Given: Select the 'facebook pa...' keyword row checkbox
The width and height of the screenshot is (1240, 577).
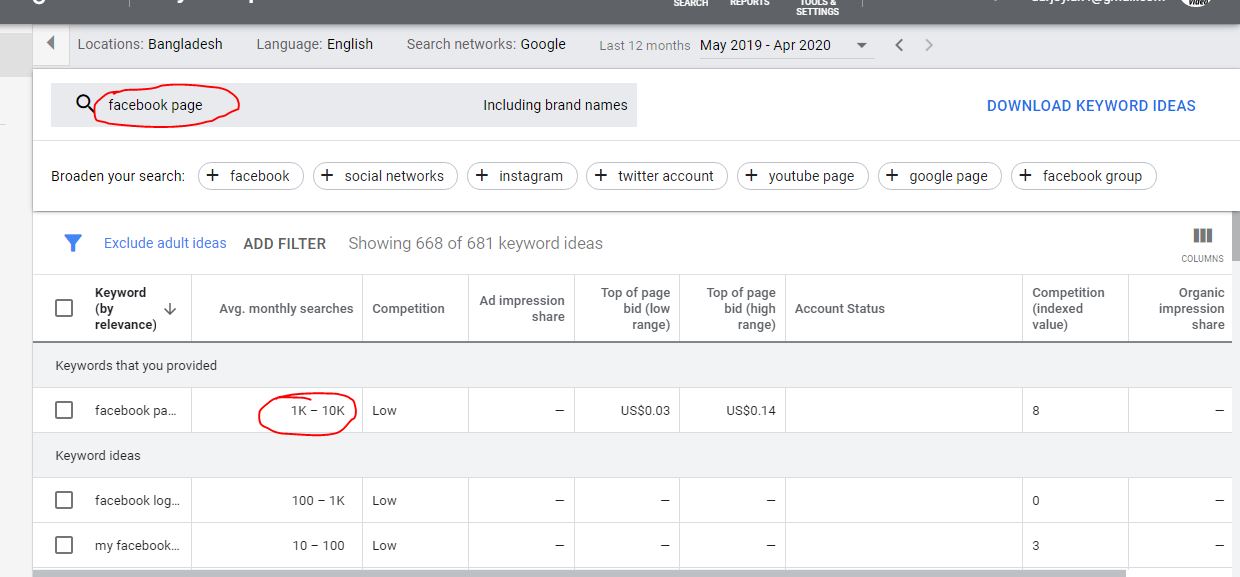Looking at the screenshot, I should pyautogui.click(x=64, y=410).
